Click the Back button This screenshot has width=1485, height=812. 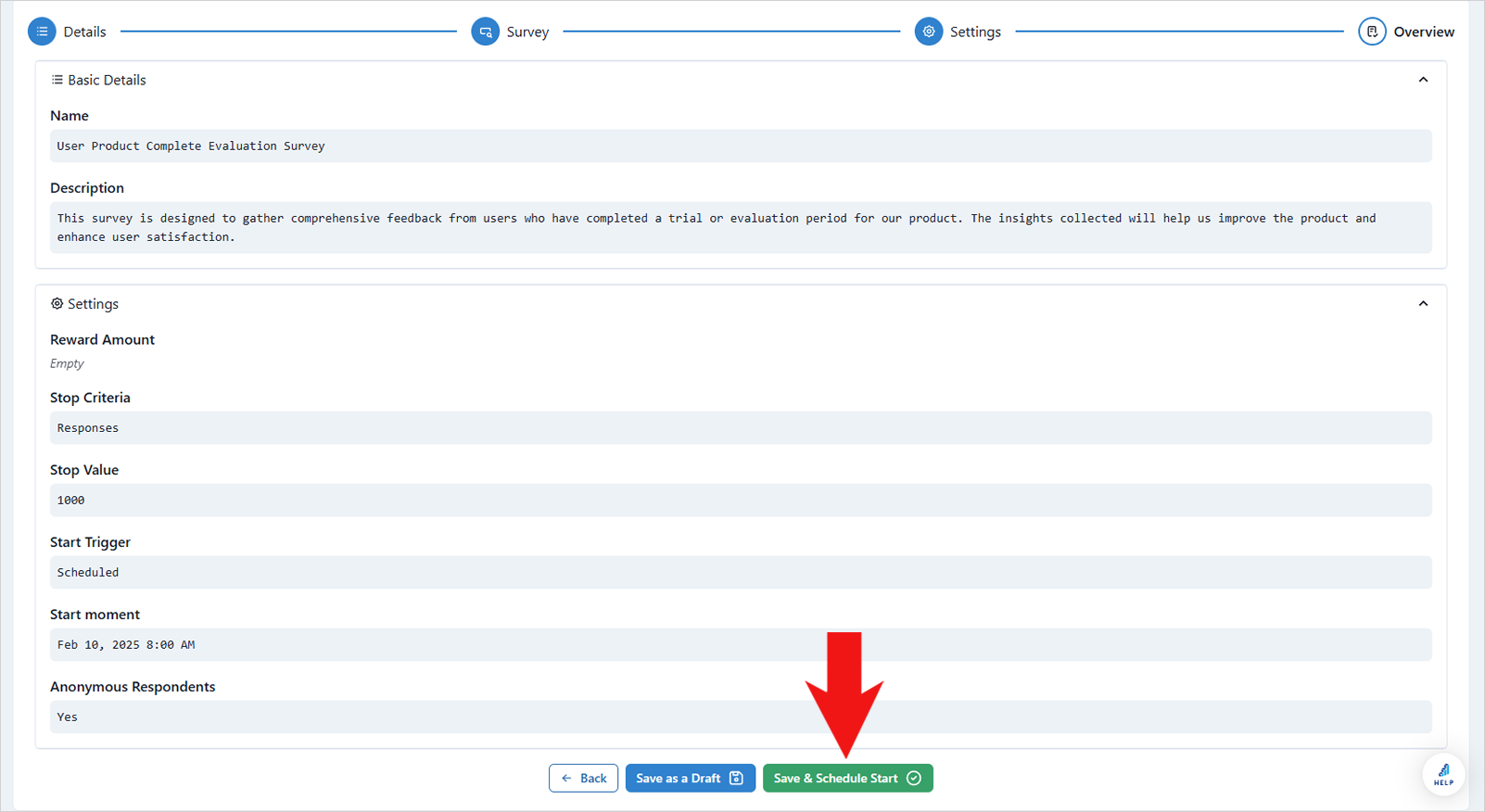click(583, 778)
